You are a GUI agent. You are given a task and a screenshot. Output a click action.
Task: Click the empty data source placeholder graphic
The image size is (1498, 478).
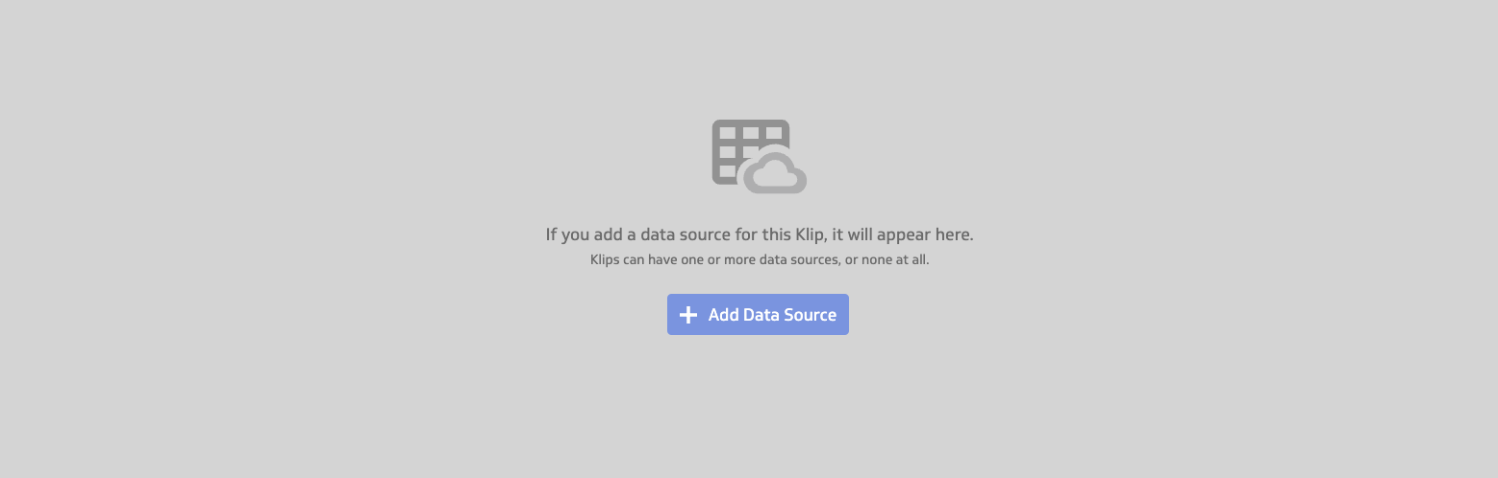759,156
